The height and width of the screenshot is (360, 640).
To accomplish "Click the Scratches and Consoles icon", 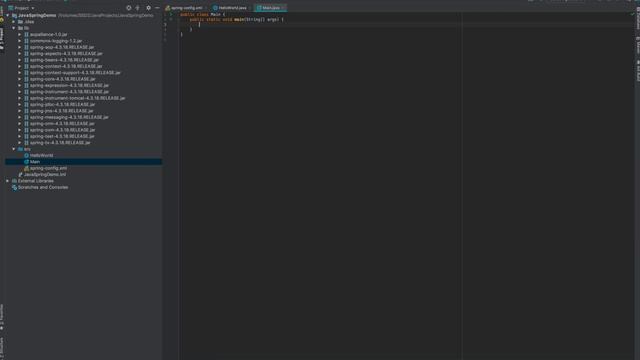I will pyautogui.click(x=14, y=187).
